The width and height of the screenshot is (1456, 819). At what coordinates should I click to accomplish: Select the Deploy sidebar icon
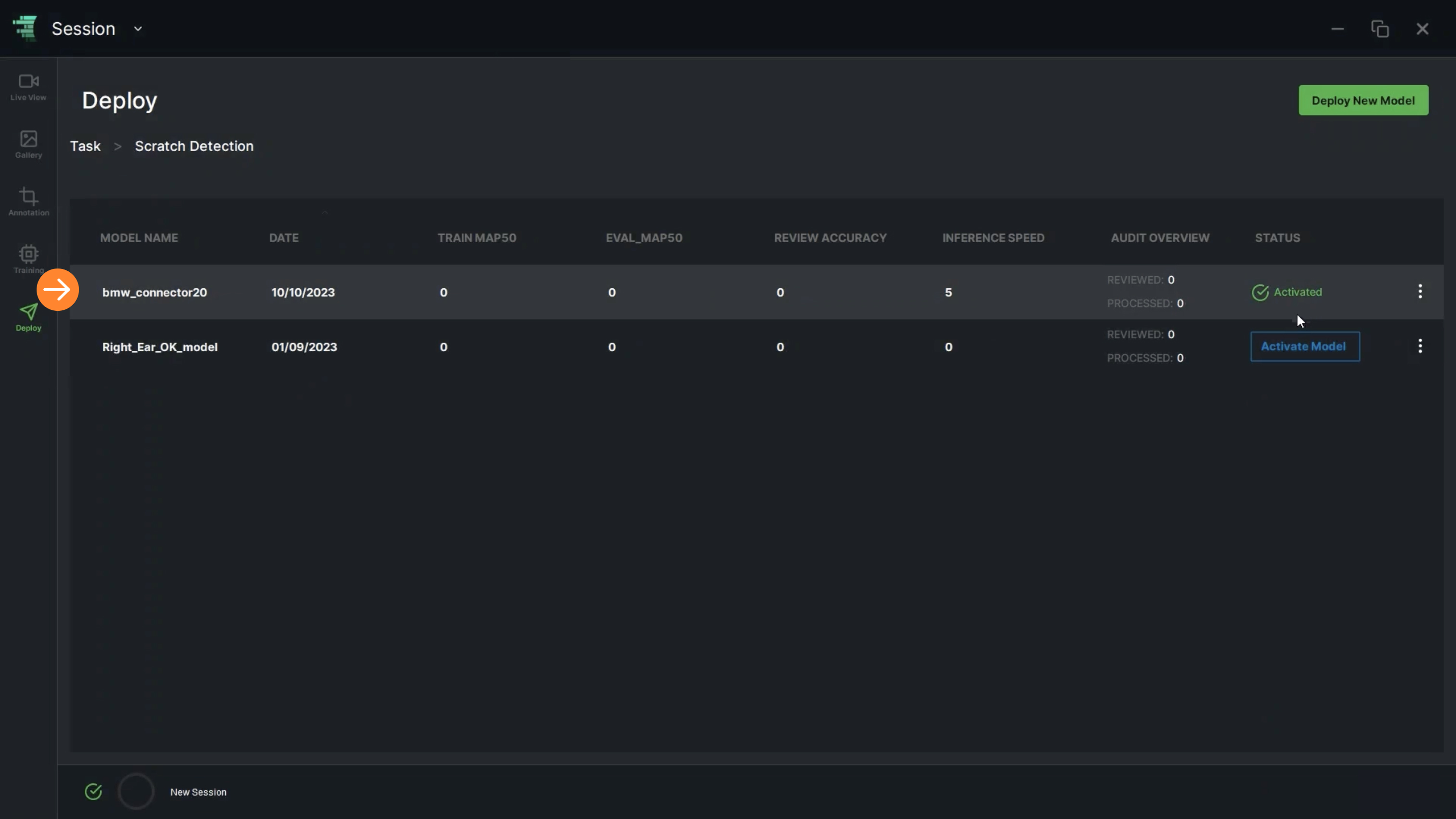28,318
